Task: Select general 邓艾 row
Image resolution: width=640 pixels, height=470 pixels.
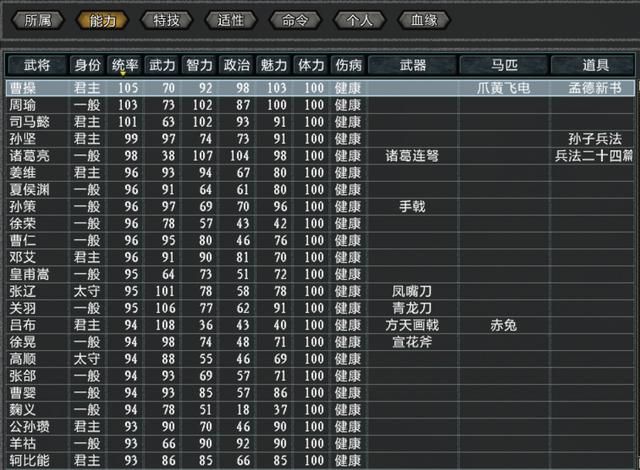Action: pos(320,257)
